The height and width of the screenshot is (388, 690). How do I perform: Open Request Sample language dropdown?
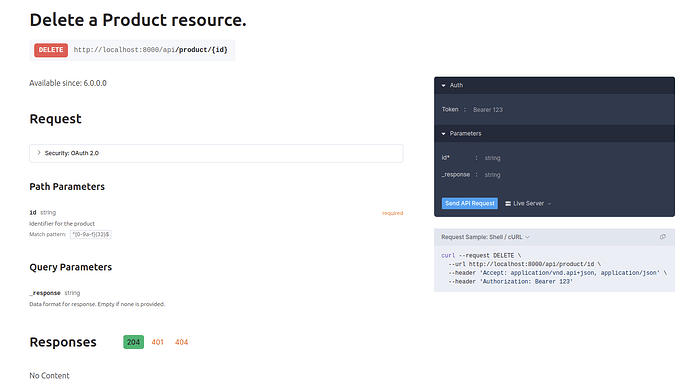pos(485,237)
